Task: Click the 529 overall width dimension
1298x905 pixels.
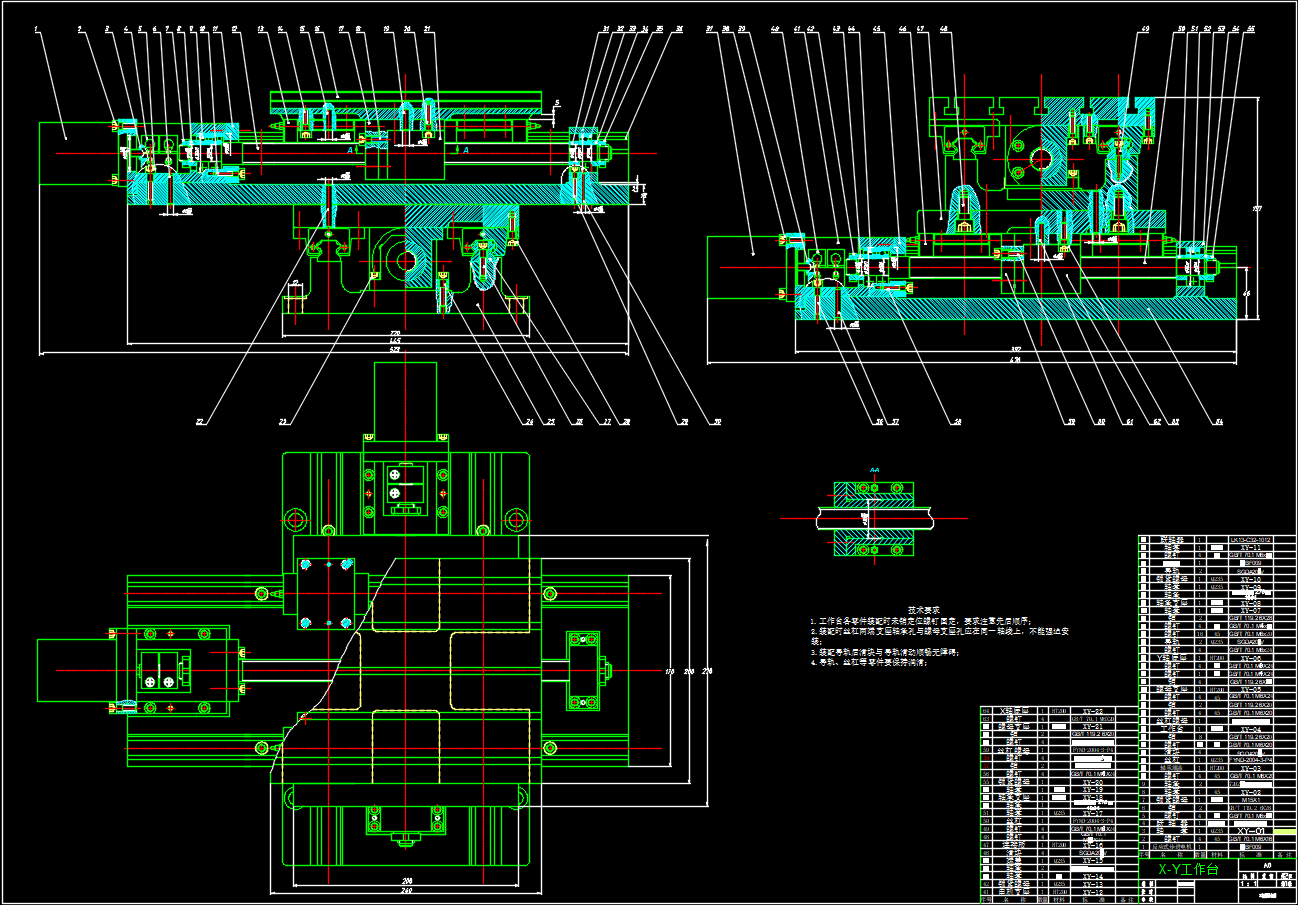Action: coord(394,350)
